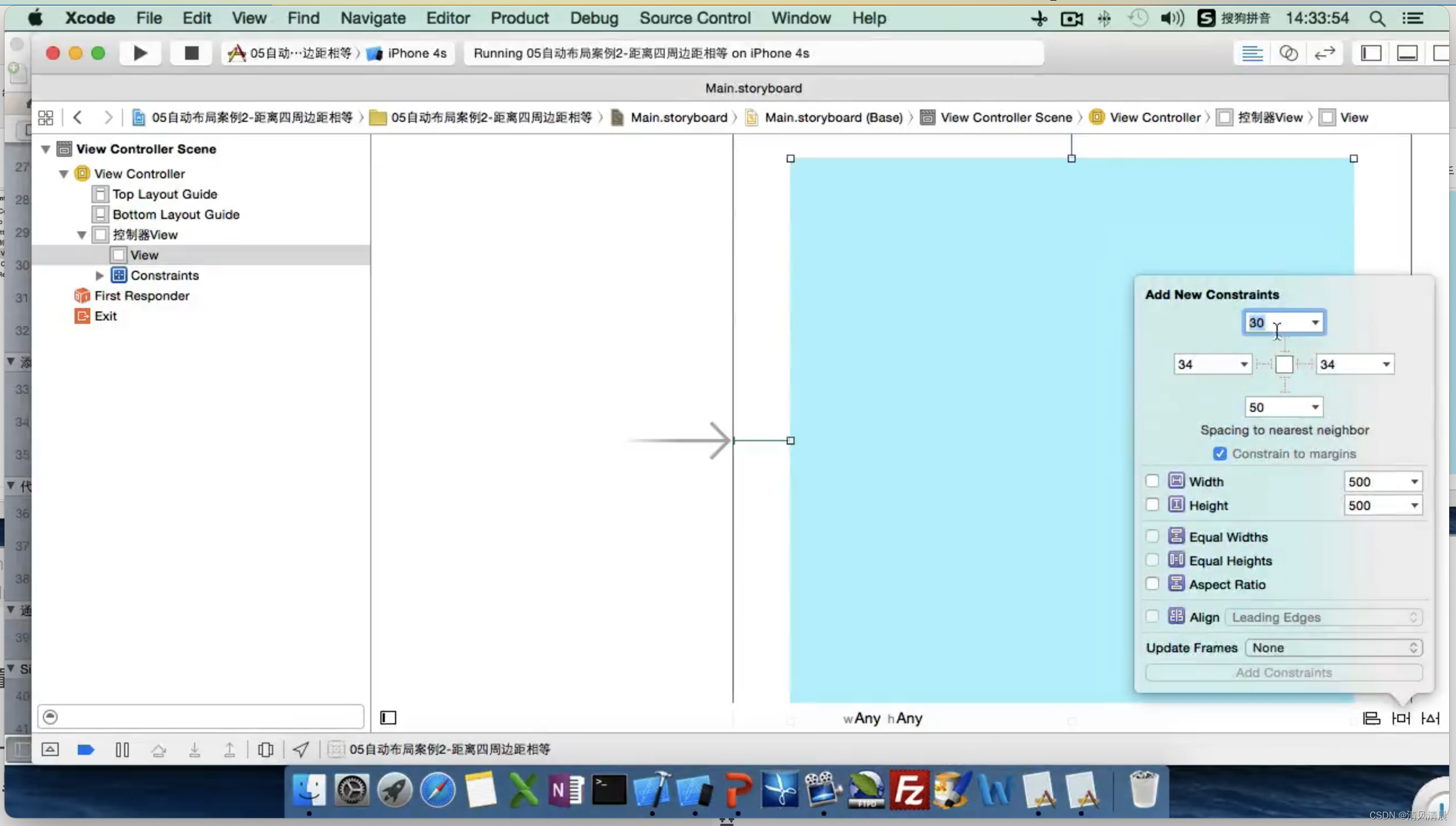The height and width of the screenshot is (826, 1456).
Task: Open the top spacing 30 dropdown arrow
Action: click(x=1315, y=323)
